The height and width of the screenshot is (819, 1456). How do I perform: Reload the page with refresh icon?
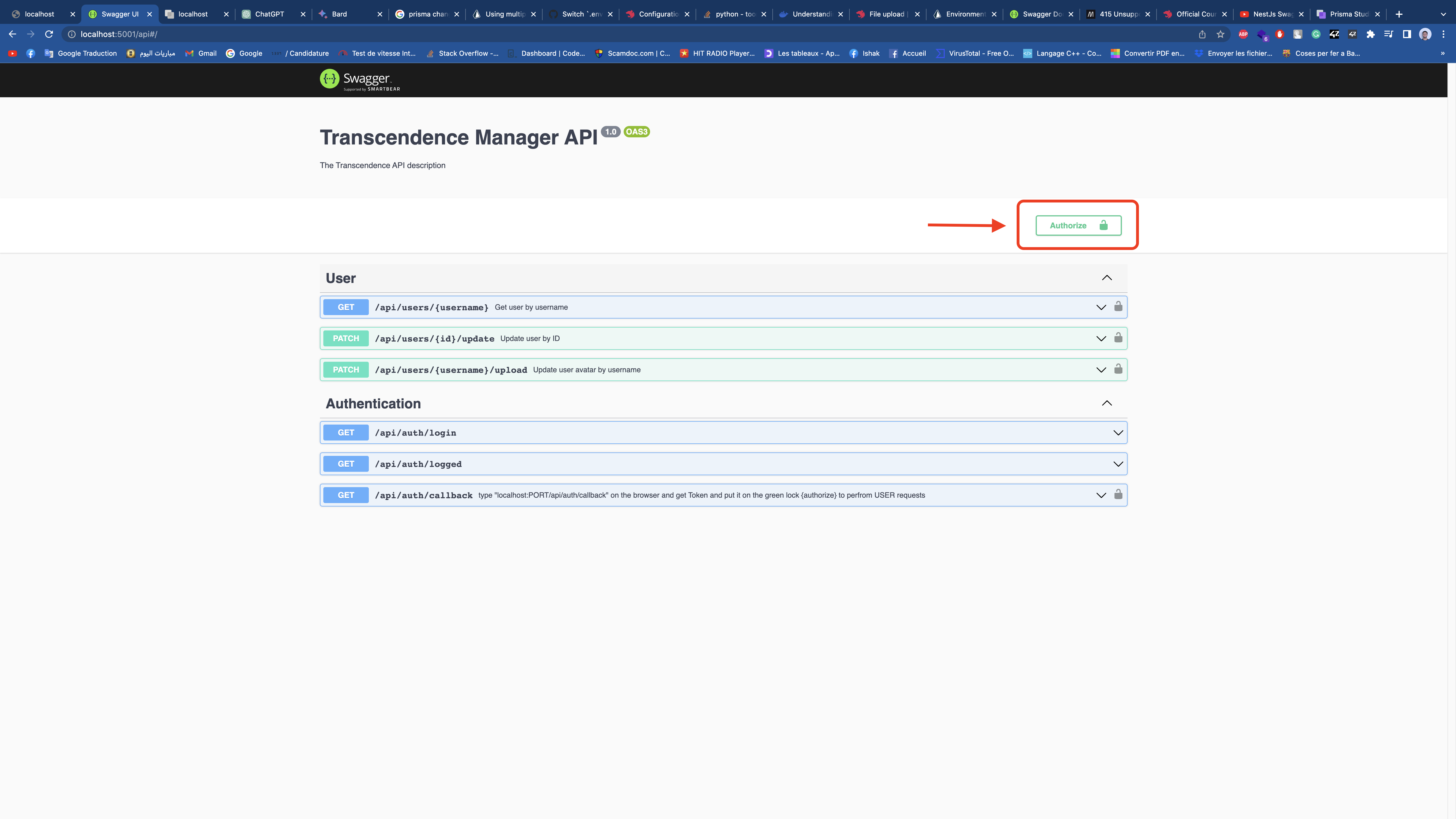coord(49,34)
